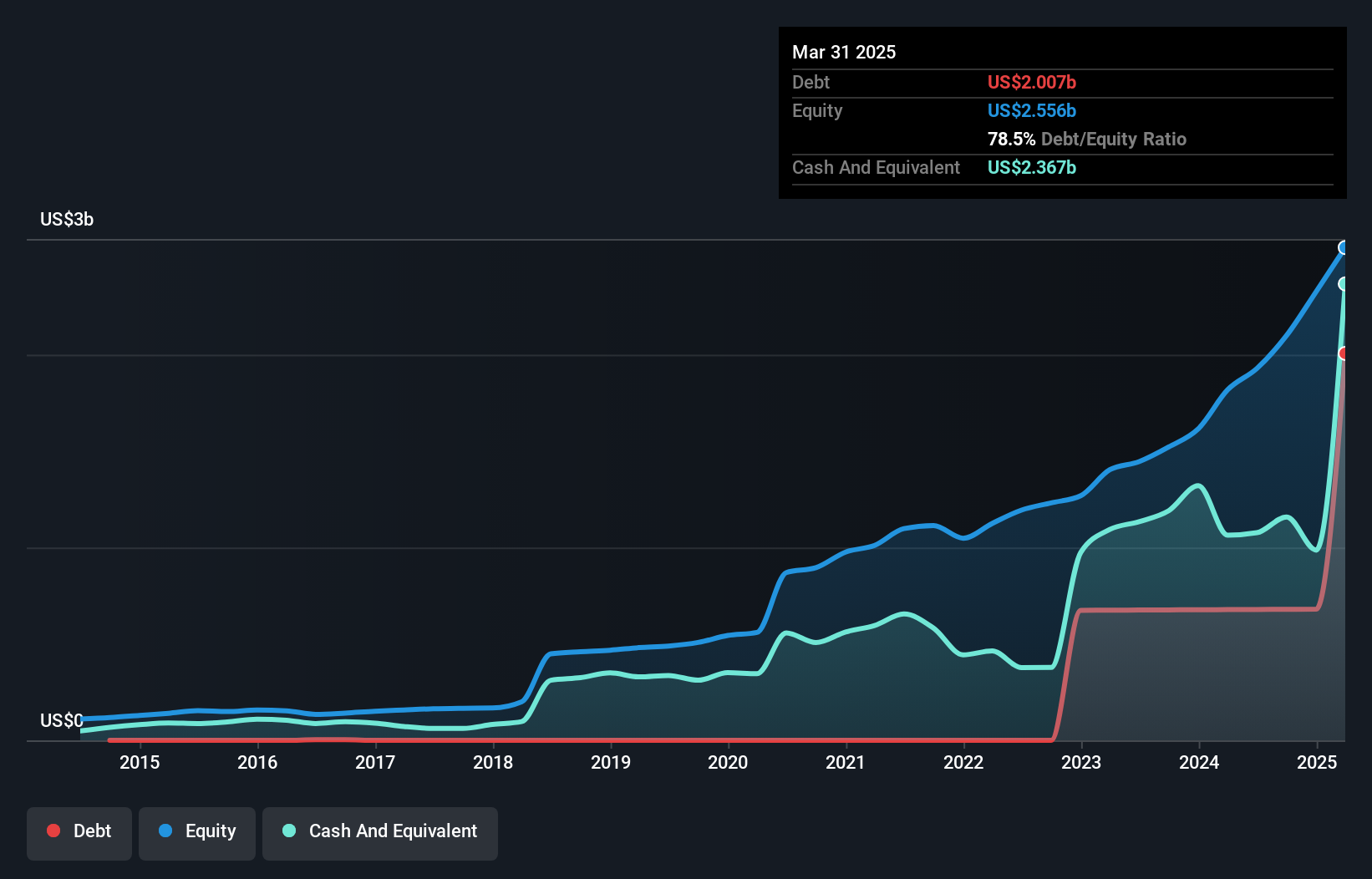Click the blue Equity legend dot
The image size is (1372, 879).
pyautogui.click(x=165, y=831)
